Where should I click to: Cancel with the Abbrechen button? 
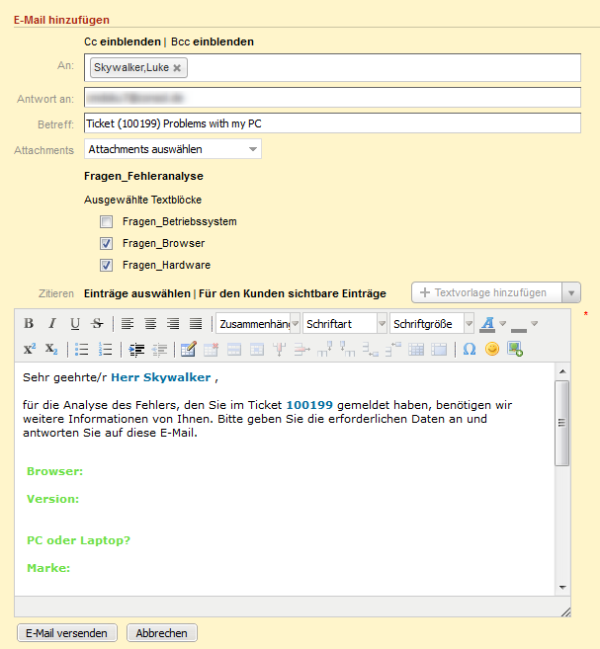(162, 633)
